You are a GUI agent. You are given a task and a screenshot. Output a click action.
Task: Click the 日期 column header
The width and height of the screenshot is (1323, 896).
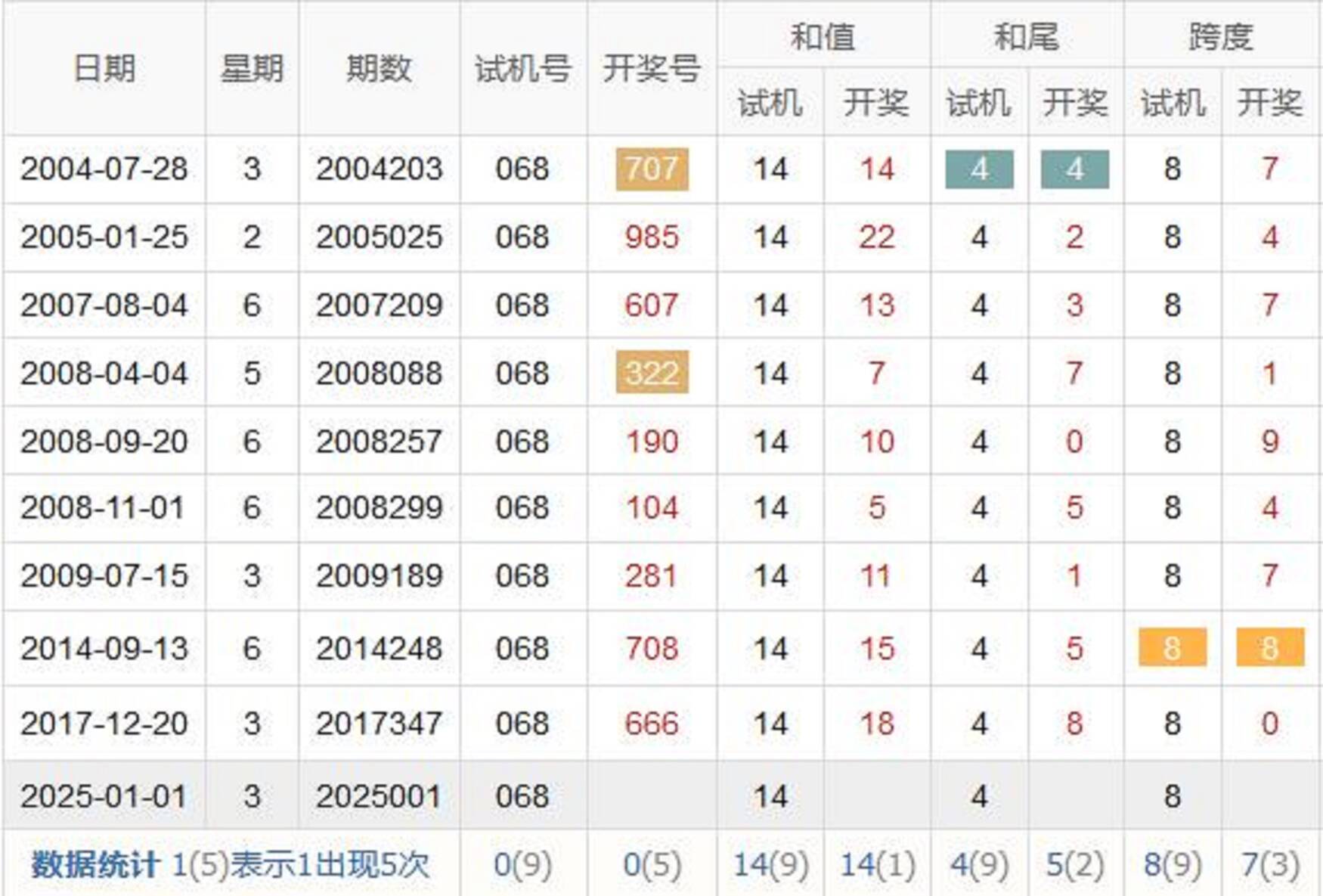[104, 69]
